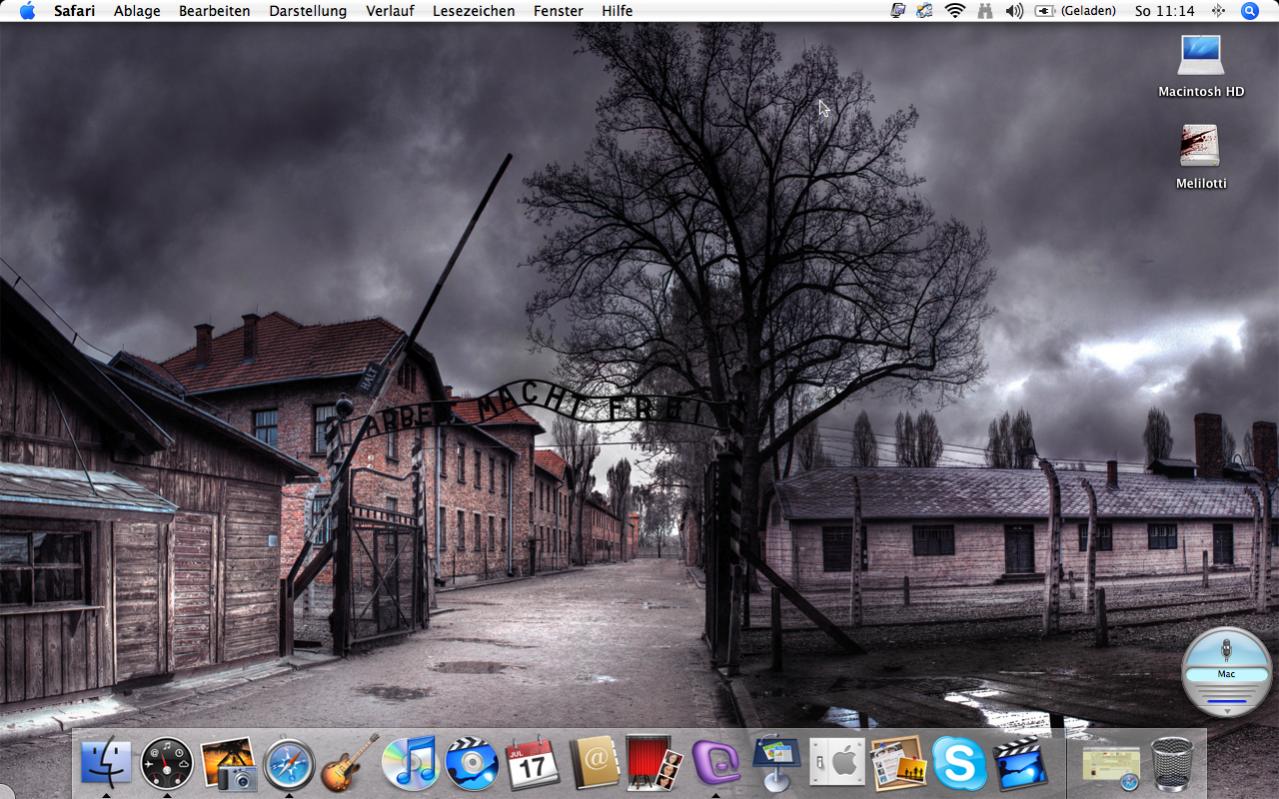Open the Ablage menu
This screenshot has width=1279, height=799.
[x=137, y=11]
